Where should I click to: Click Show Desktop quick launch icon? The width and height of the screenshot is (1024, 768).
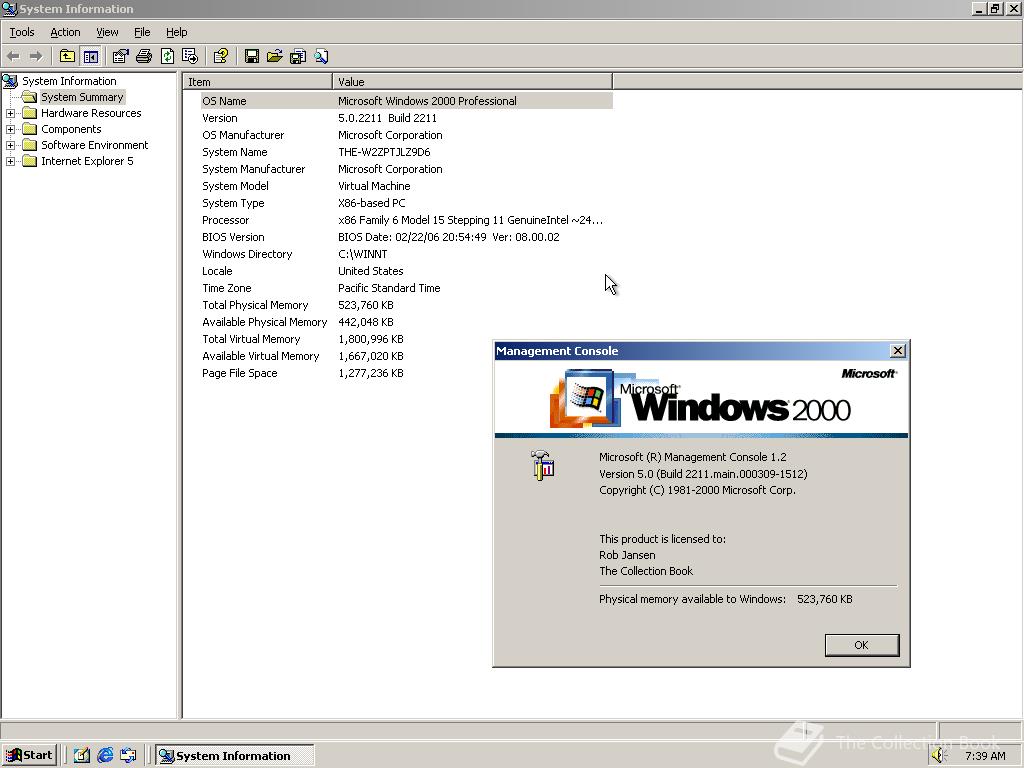(81, 756)
